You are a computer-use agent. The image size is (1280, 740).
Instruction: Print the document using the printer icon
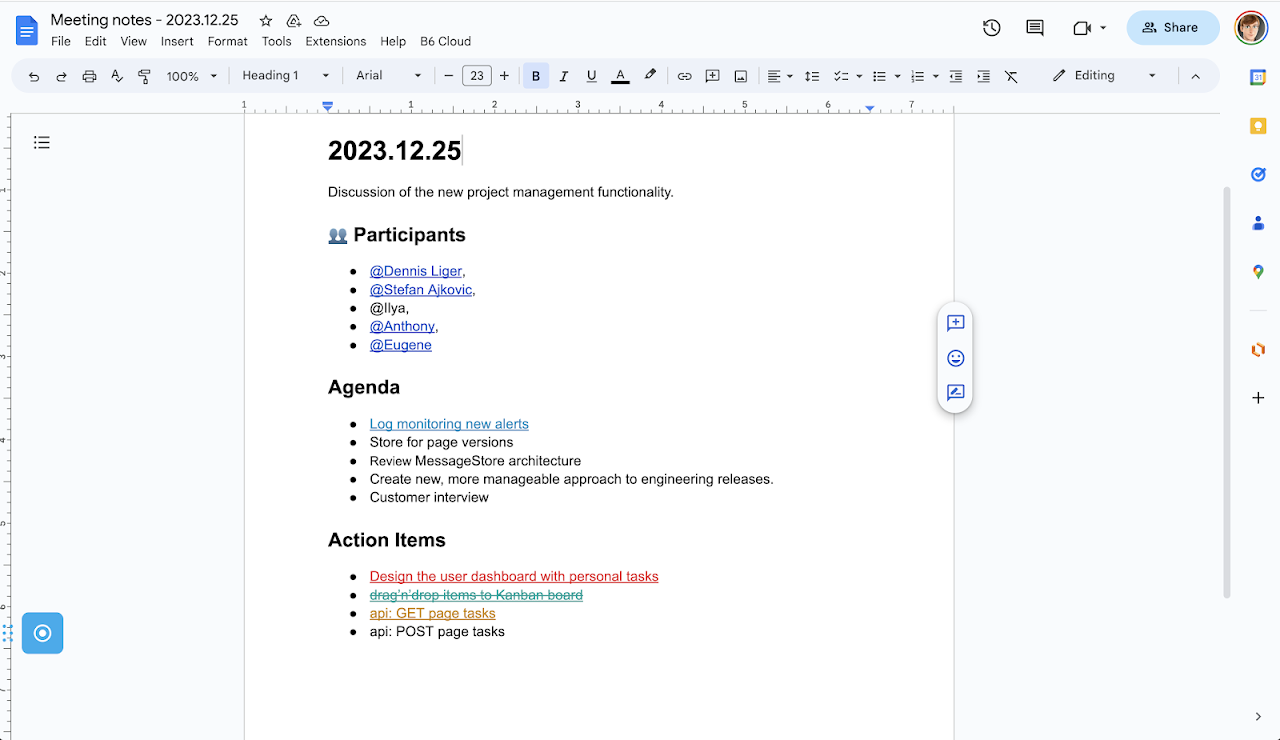(x=89, y=76)
